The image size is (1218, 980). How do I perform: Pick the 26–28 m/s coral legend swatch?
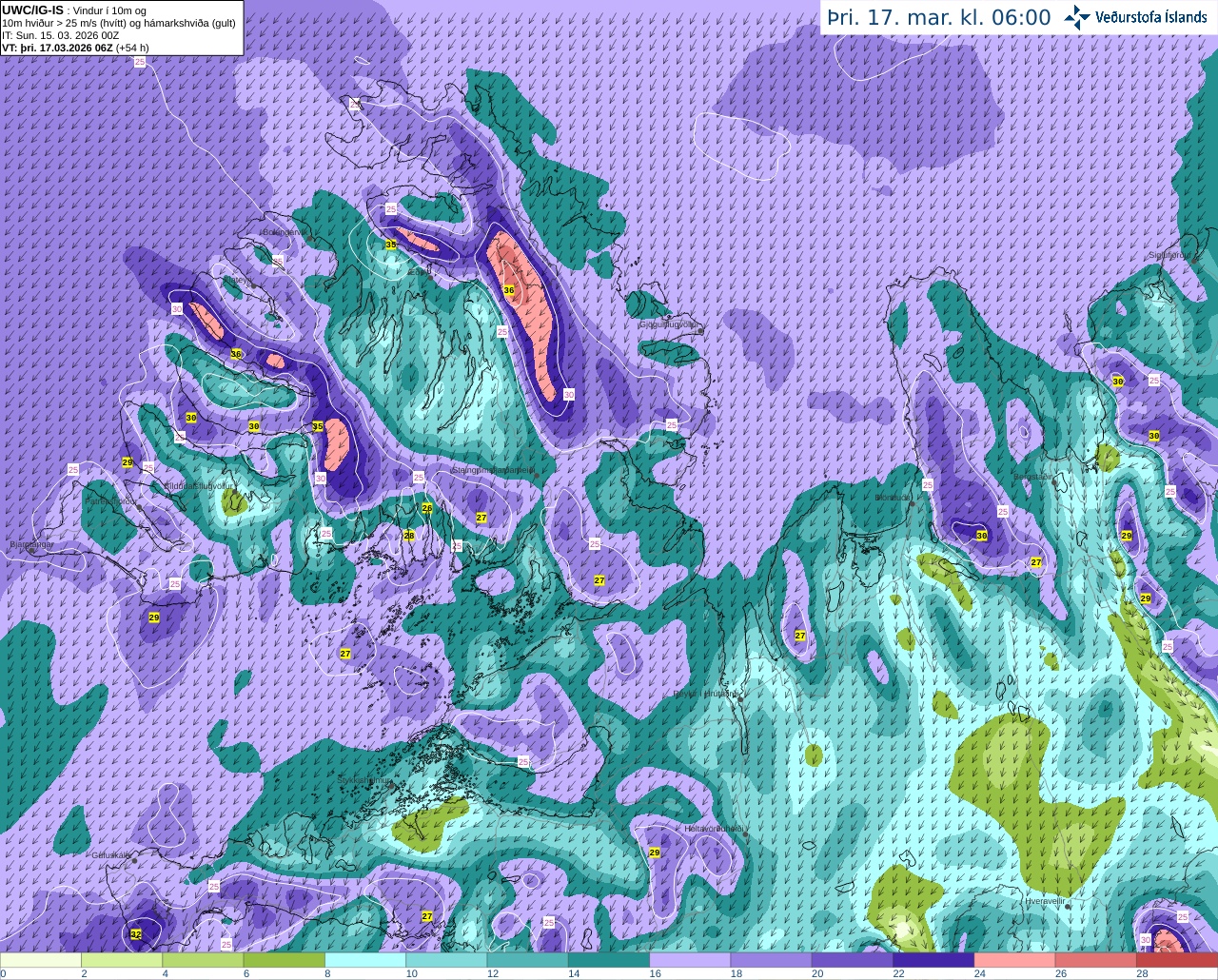1096,960
